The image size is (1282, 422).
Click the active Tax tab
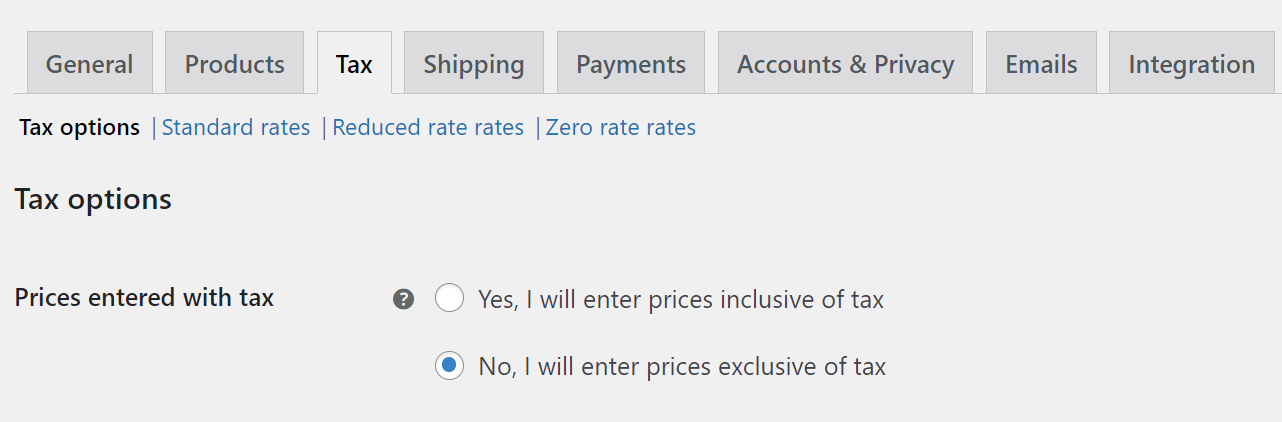[354, 63]
